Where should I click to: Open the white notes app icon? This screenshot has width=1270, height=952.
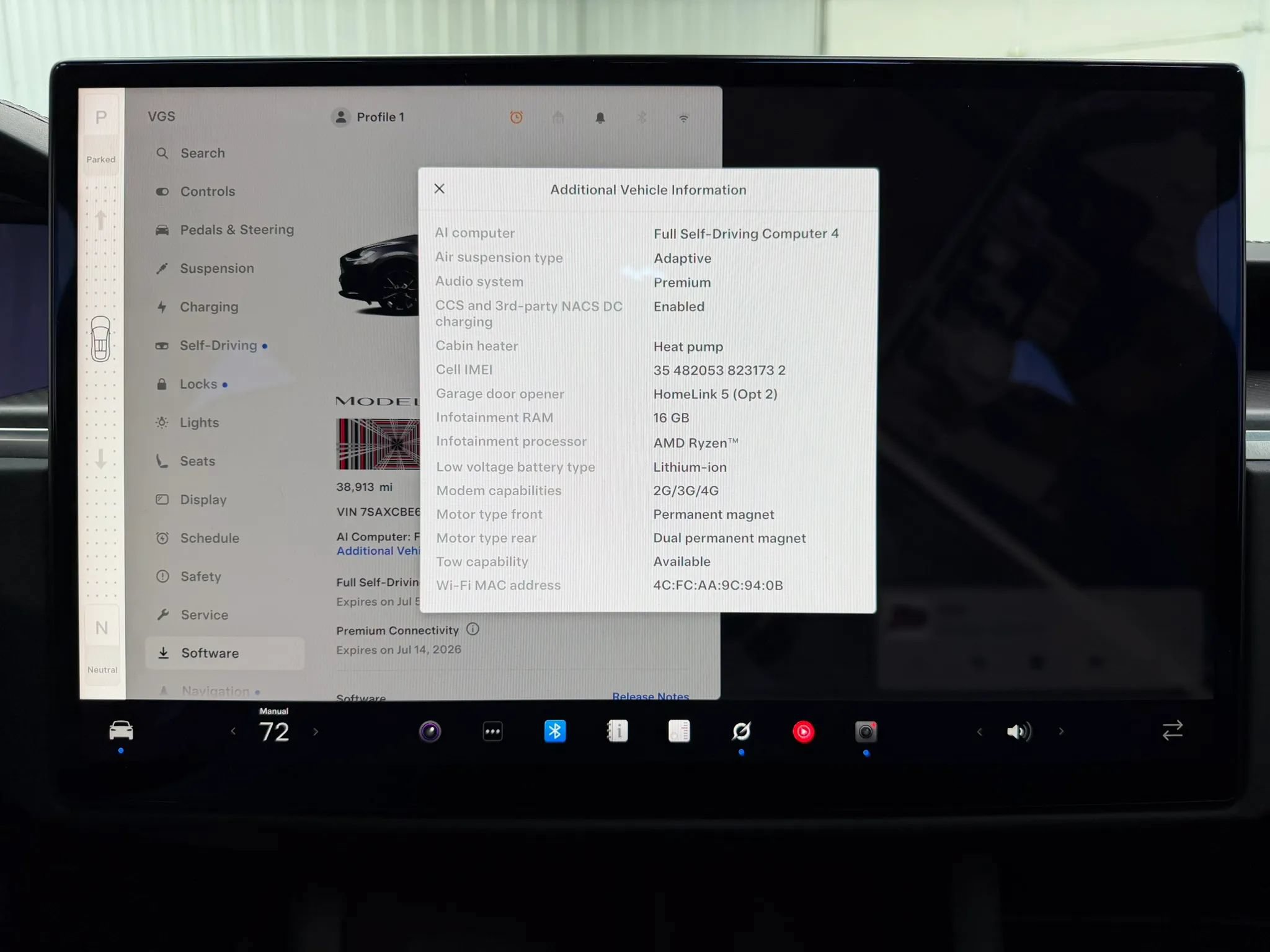tap(679, 731)
